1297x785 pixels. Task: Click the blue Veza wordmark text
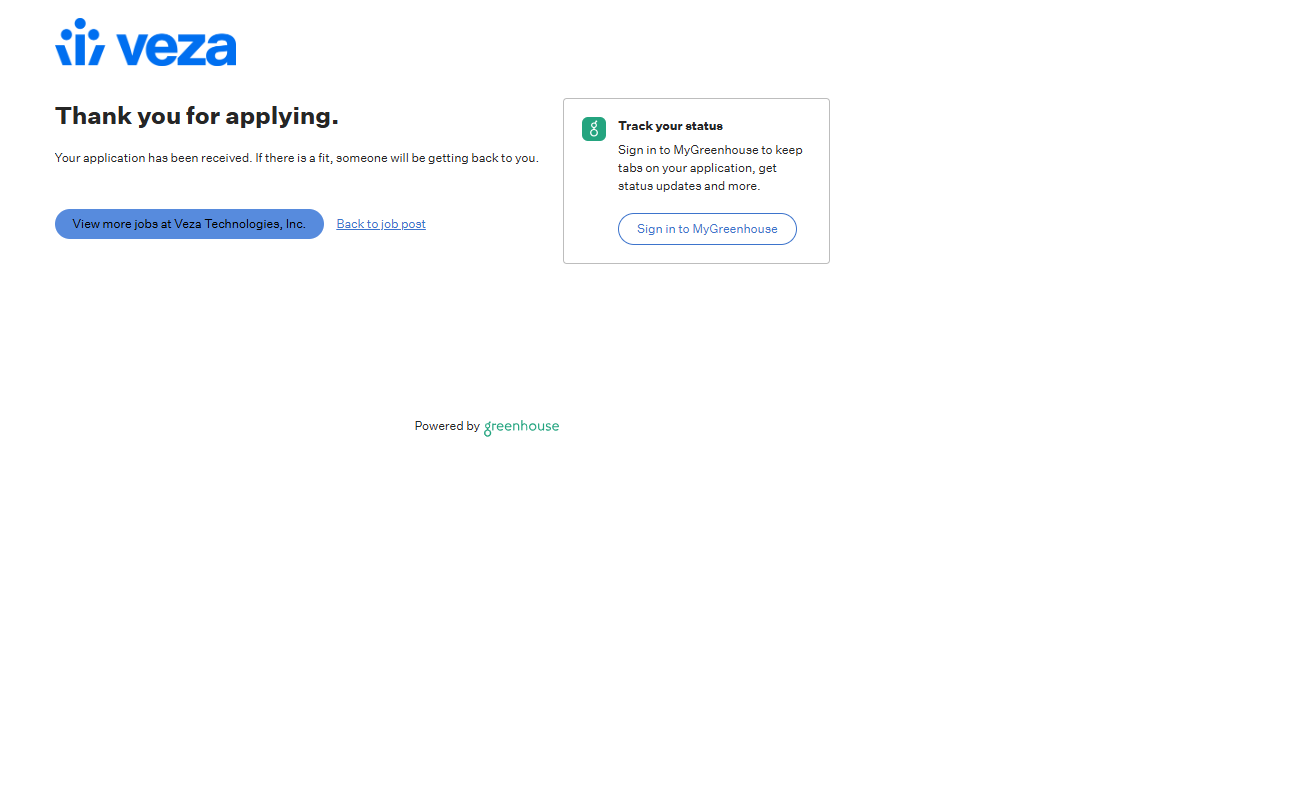pyautogui.click(x=176, y=48)
